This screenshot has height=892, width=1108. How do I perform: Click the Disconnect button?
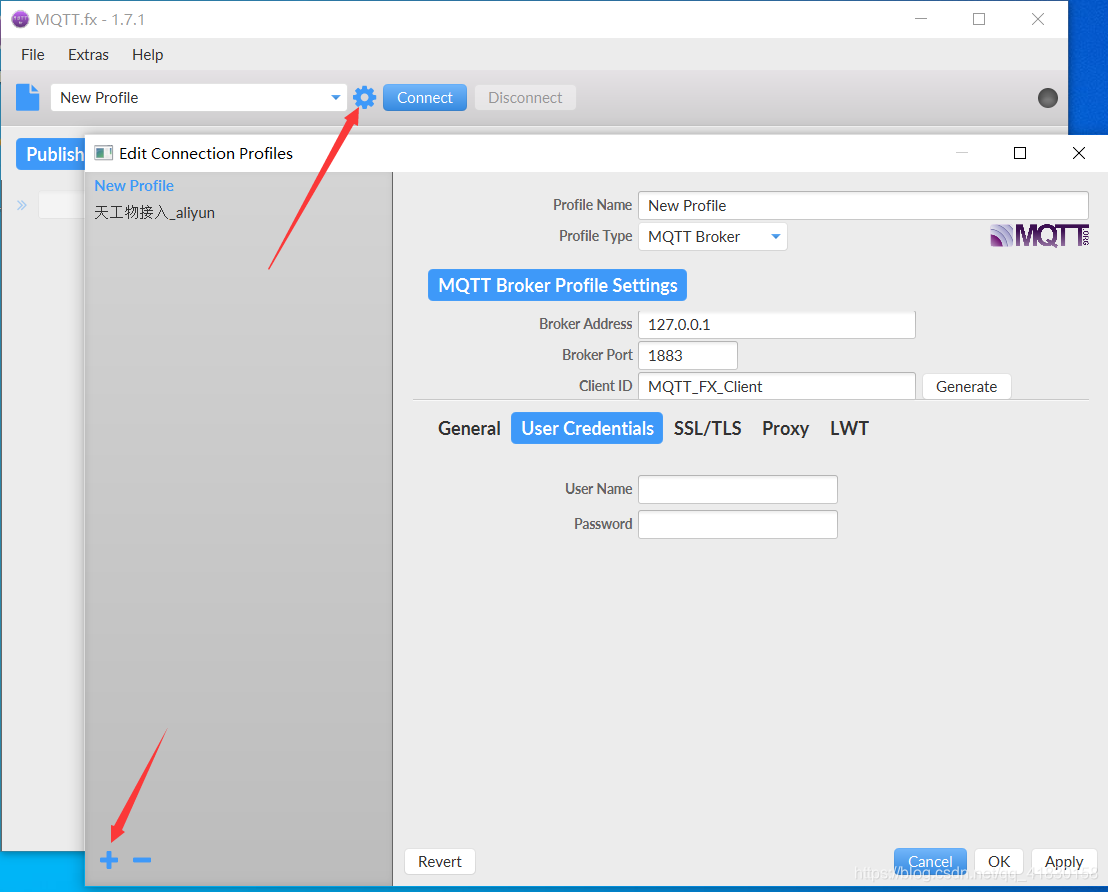point(525,98)
